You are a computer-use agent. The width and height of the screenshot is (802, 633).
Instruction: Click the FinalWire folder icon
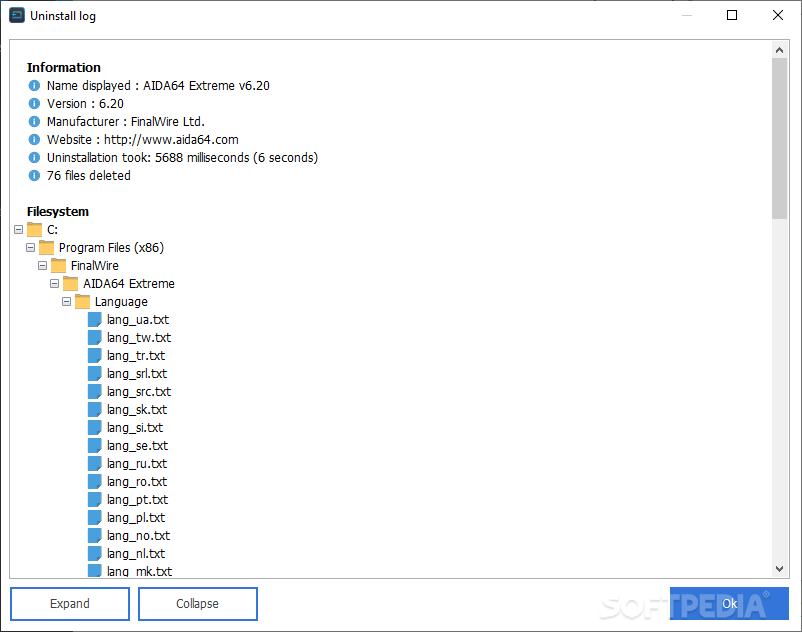(x=58, y=265)
